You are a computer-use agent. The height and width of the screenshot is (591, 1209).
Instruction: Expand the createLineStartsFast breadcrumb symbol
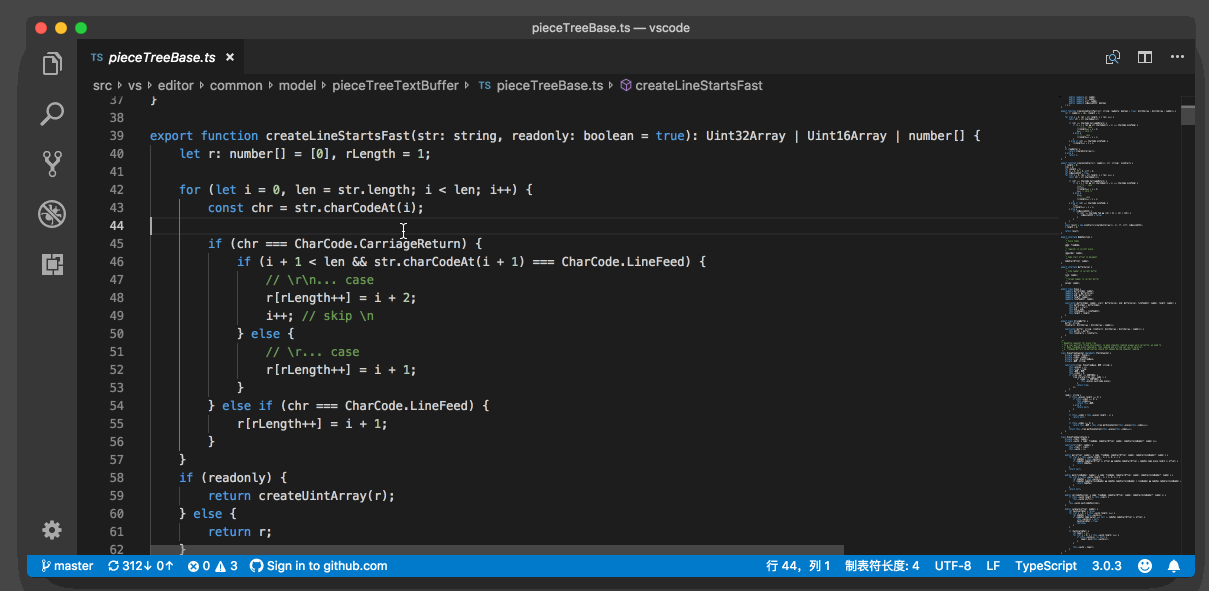tap(698, 86)
